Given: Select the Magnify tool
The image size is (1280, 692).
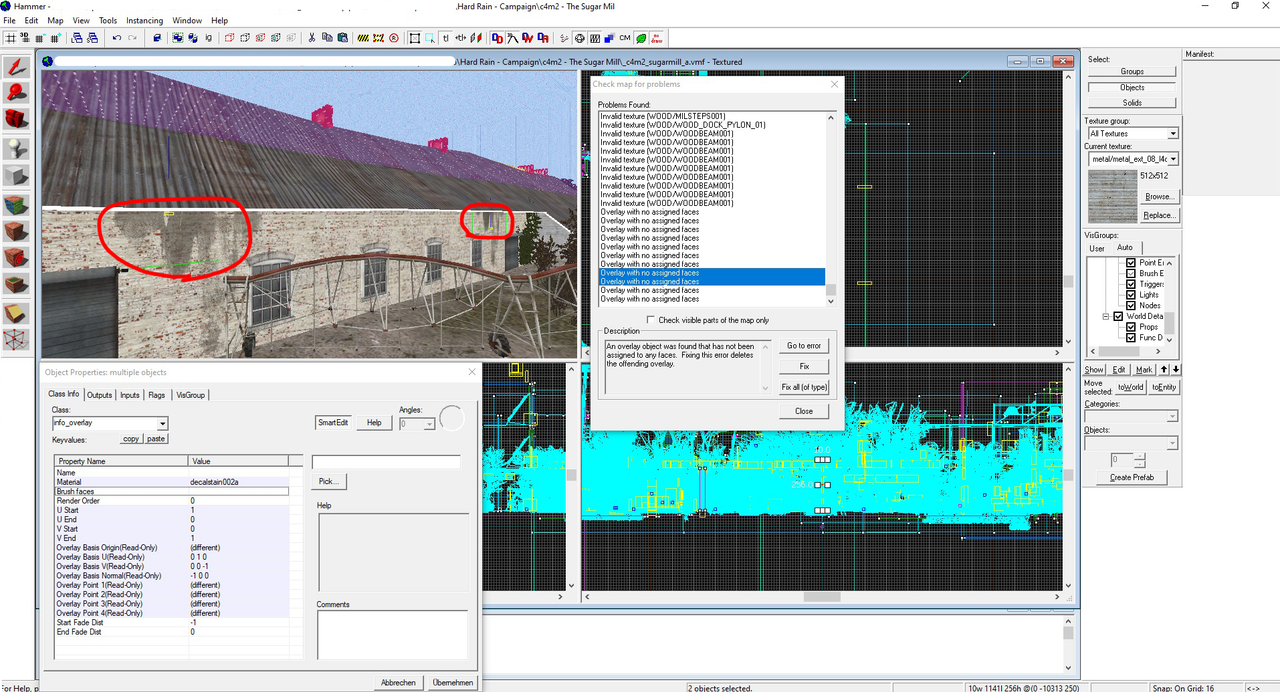Looking at the screenshot, I should coord(16,92).
